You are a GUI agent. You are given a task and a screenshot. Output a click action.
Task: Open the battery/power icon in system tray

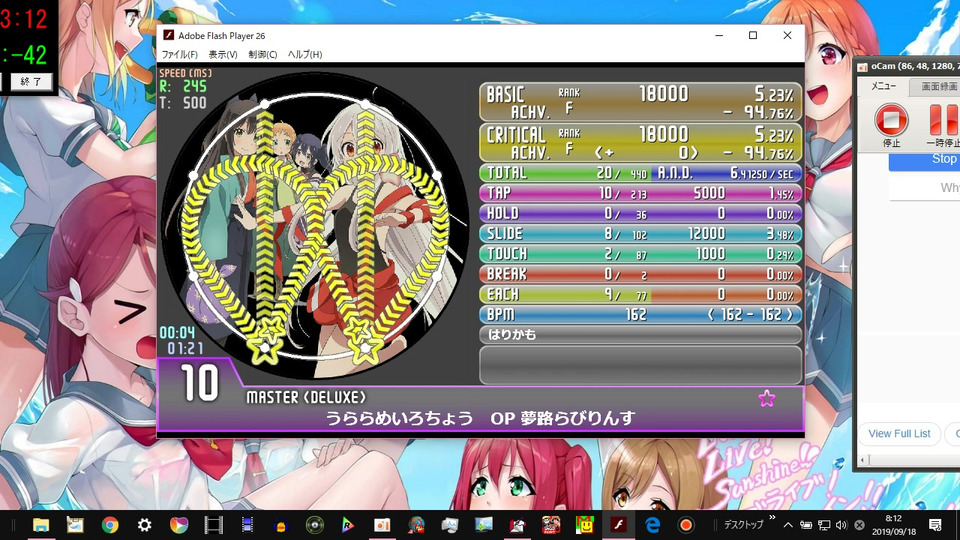click(x=806, y=525)
